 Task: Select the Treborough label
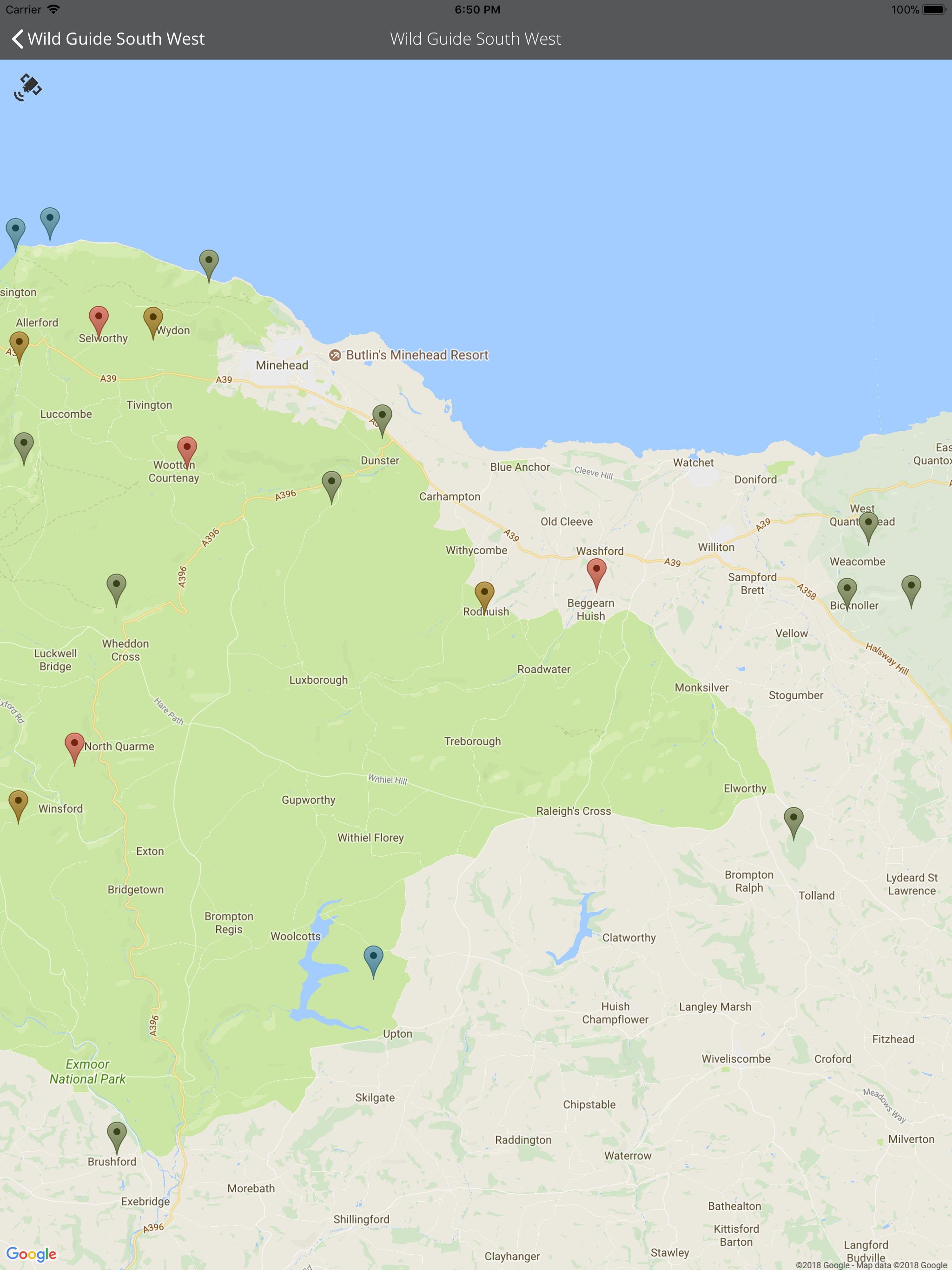(472, 741)
